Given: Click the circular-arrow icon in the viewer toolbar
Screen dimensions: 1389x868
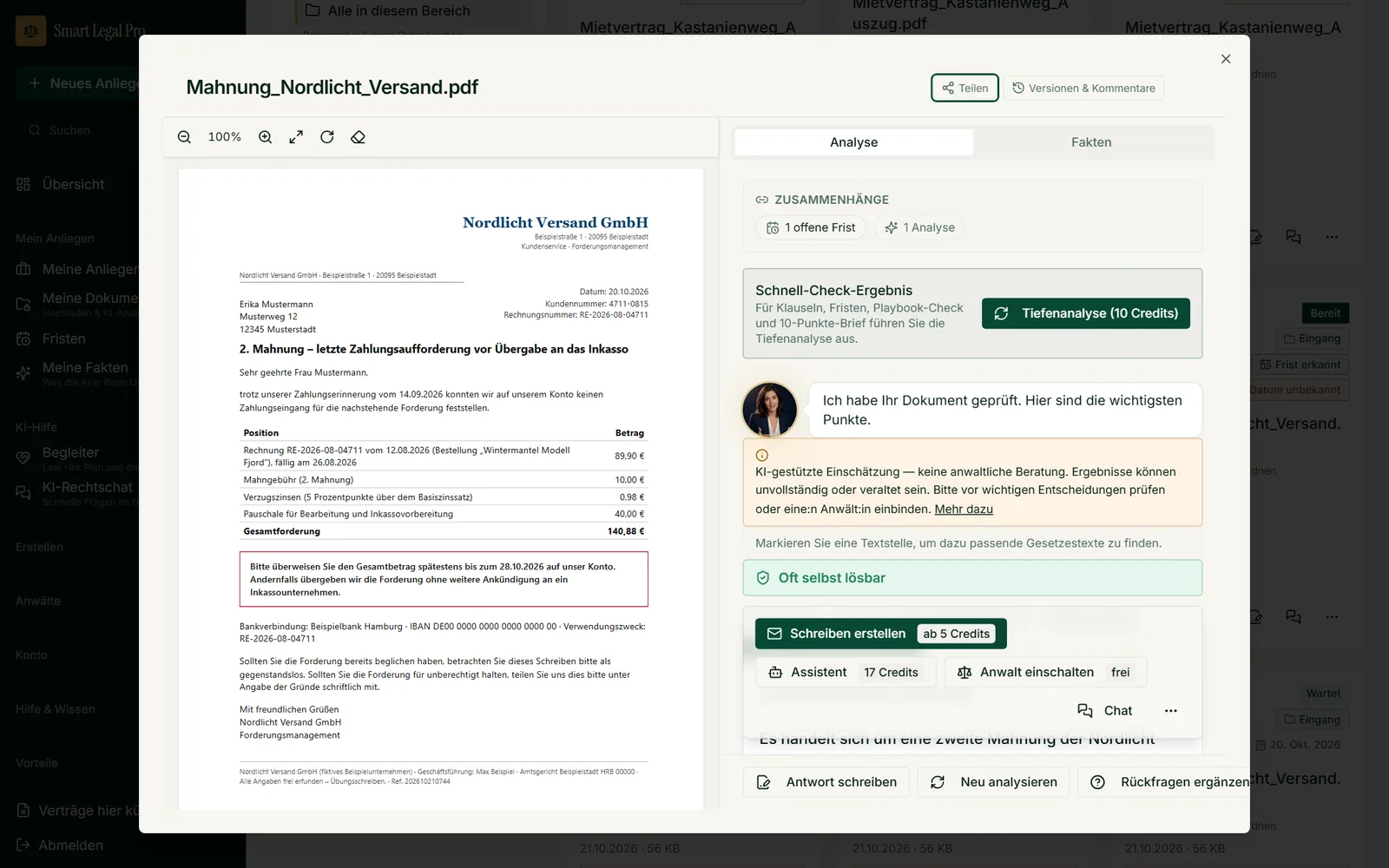Looking at the screenshot, I should (x=327, y=137).
